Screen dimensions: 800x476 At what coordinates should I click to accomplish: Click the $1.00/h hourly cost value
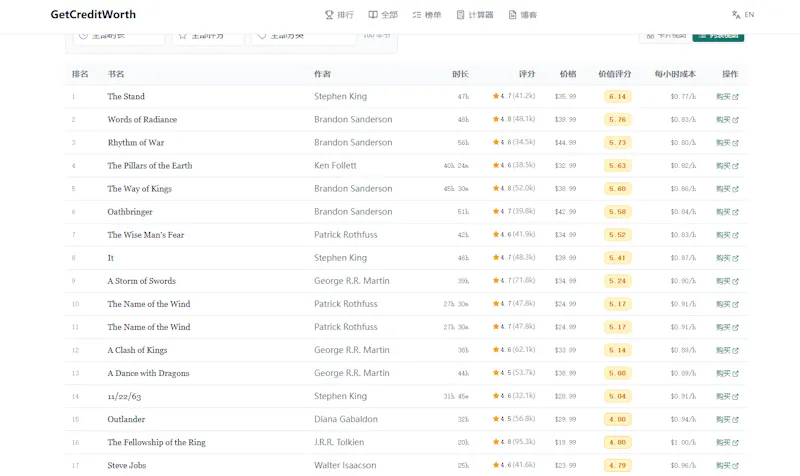coord(683,443)
